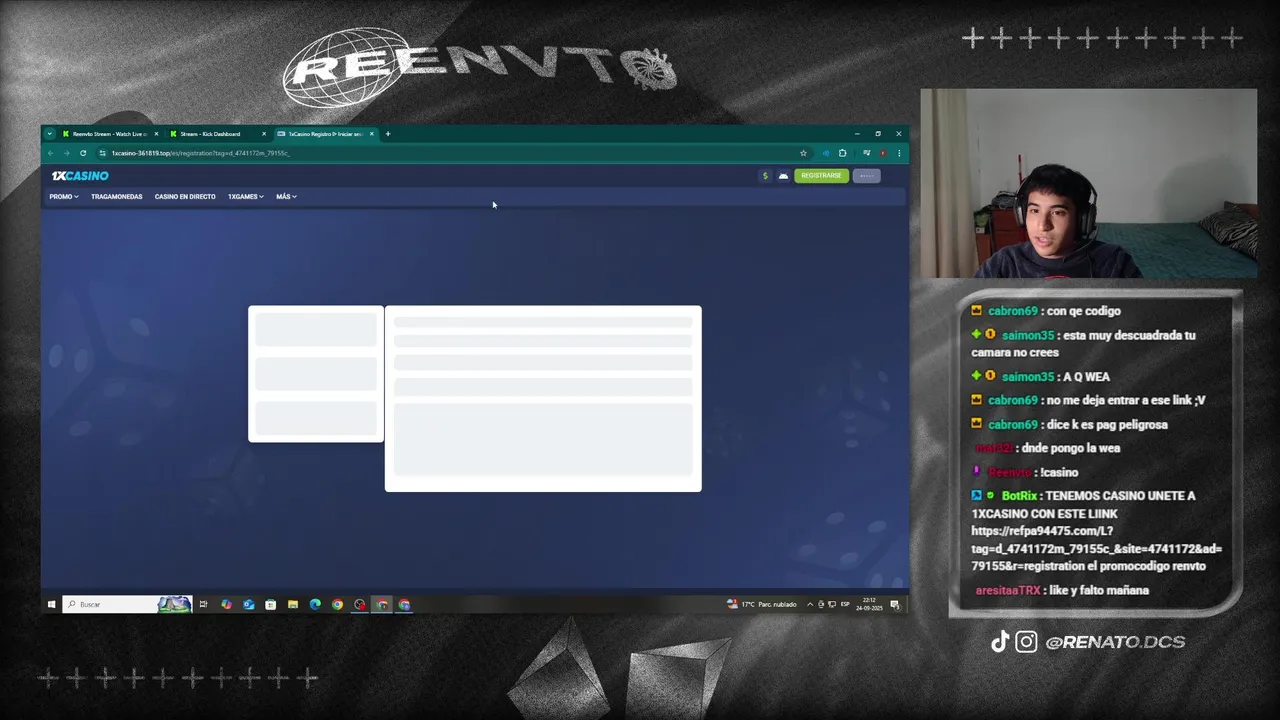This screenshot has width=1280, height=720.
Task: Bookmark page with the star icon
Action: [x=803, y=153]
